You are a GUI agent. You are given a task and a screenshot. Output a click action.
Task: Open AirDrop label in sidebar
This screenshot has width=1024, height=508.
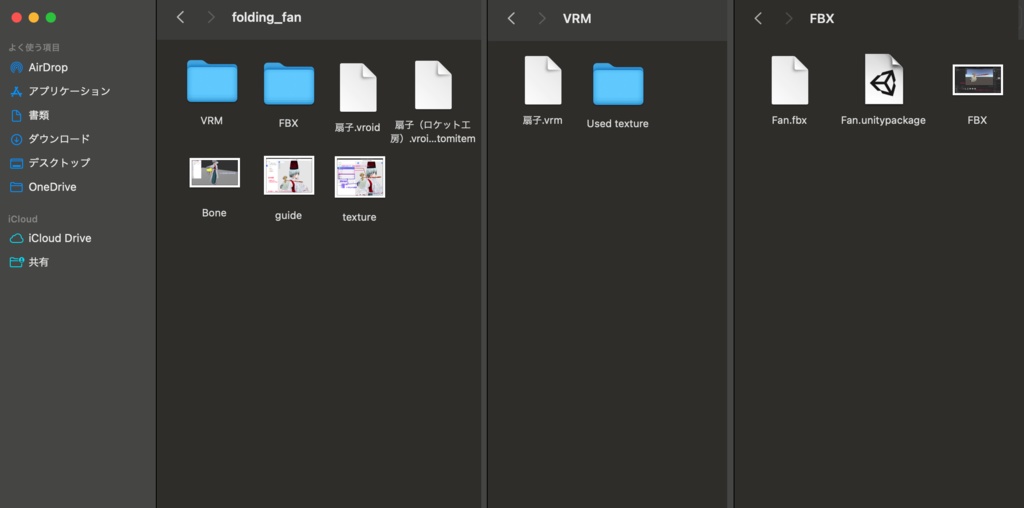click(x=48, y=67)
